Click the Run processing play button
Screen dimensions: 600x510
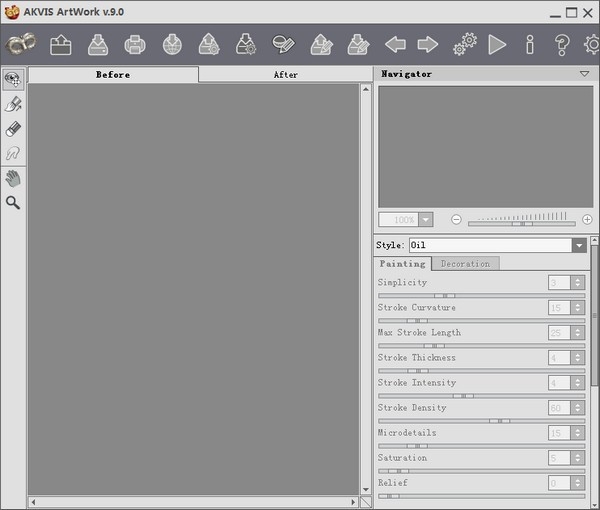click(497, 45)
